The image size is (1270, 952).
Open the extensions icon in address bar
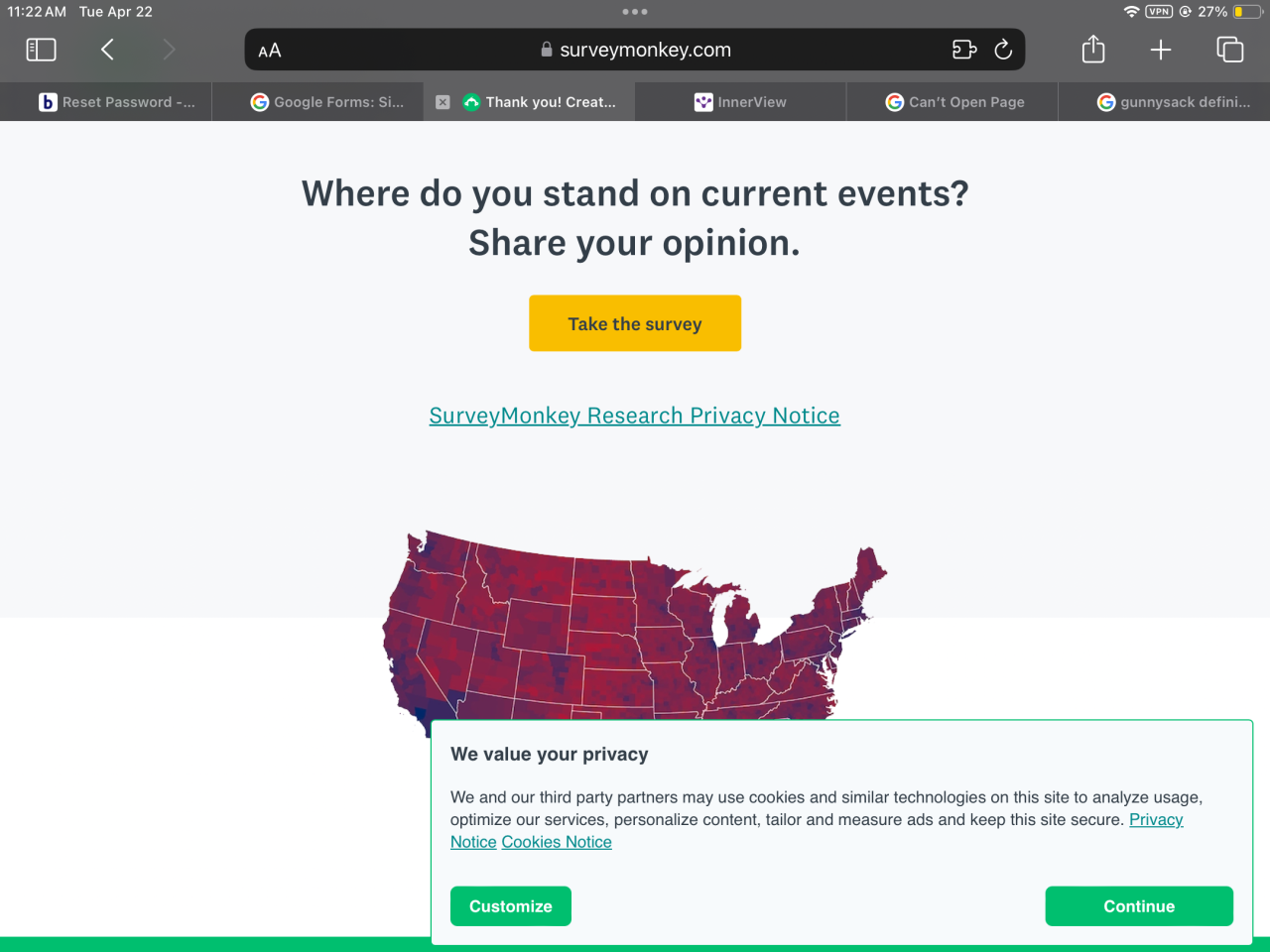coord(963,50)
